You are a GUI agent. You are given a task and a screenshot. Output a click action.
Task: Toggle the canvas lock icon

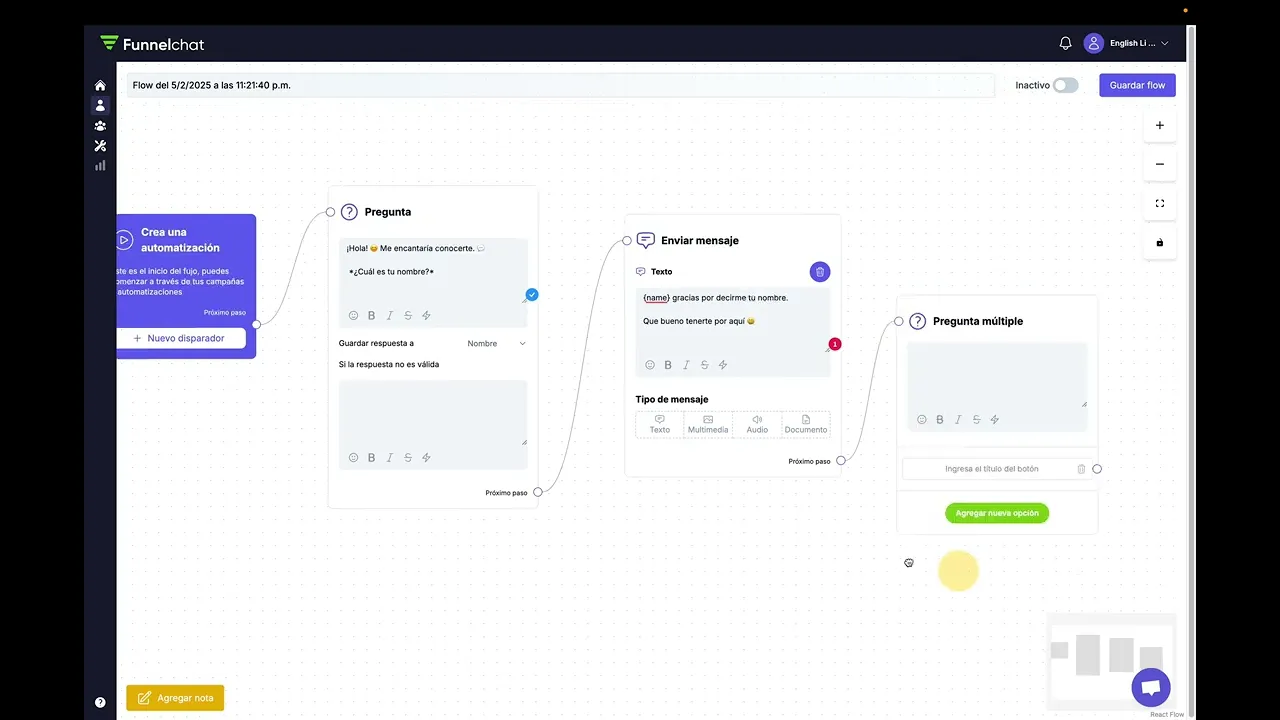point(1160,242)
